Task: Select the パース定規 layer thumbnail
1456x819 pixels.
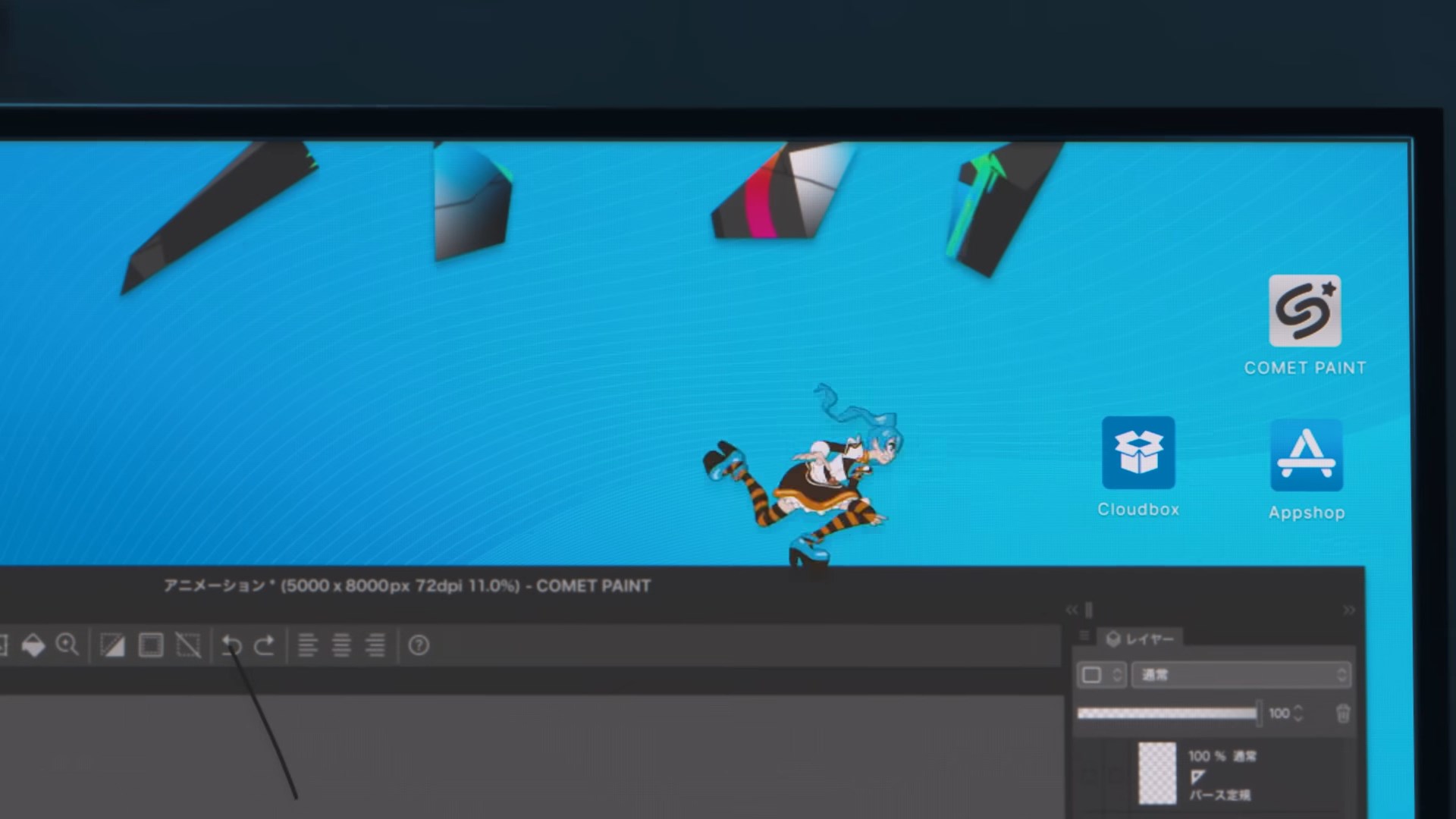Action: click(1157, 772)
